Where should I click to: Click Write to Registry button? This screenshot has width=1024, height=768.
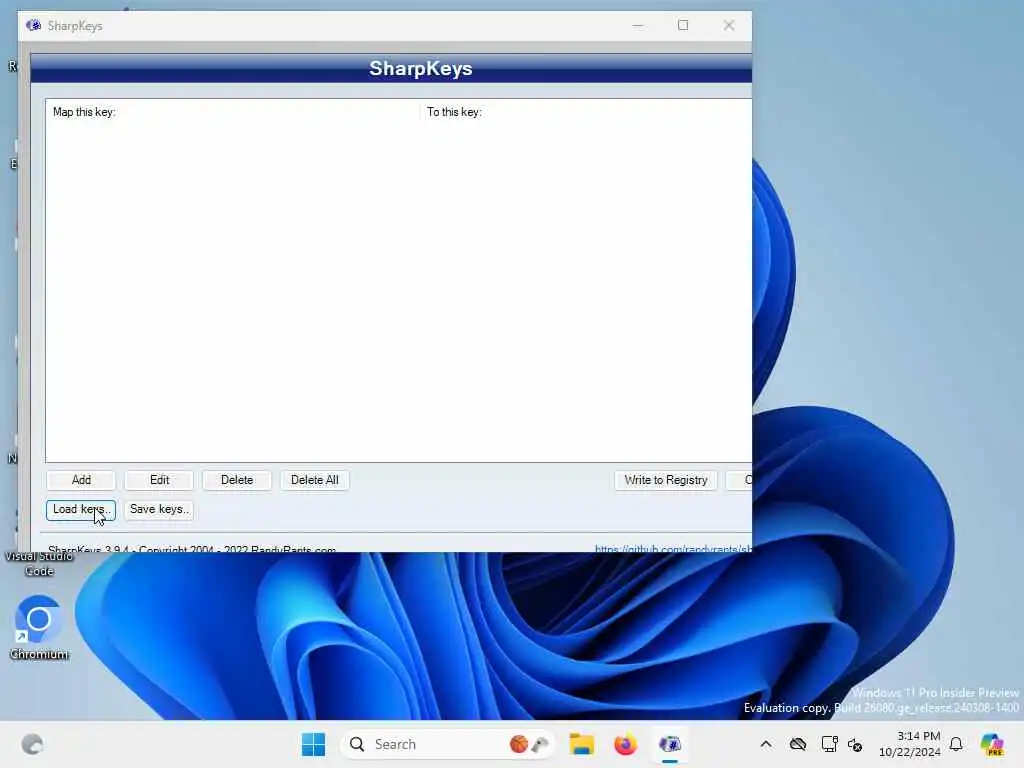coord(665,480)
